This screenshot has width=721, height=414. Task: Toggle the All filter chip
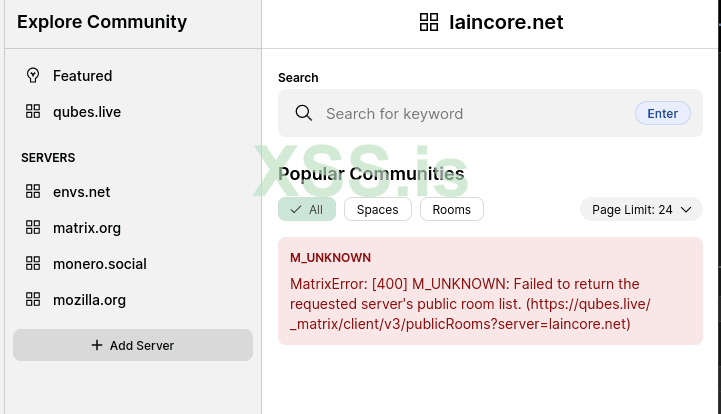point(307,209)
